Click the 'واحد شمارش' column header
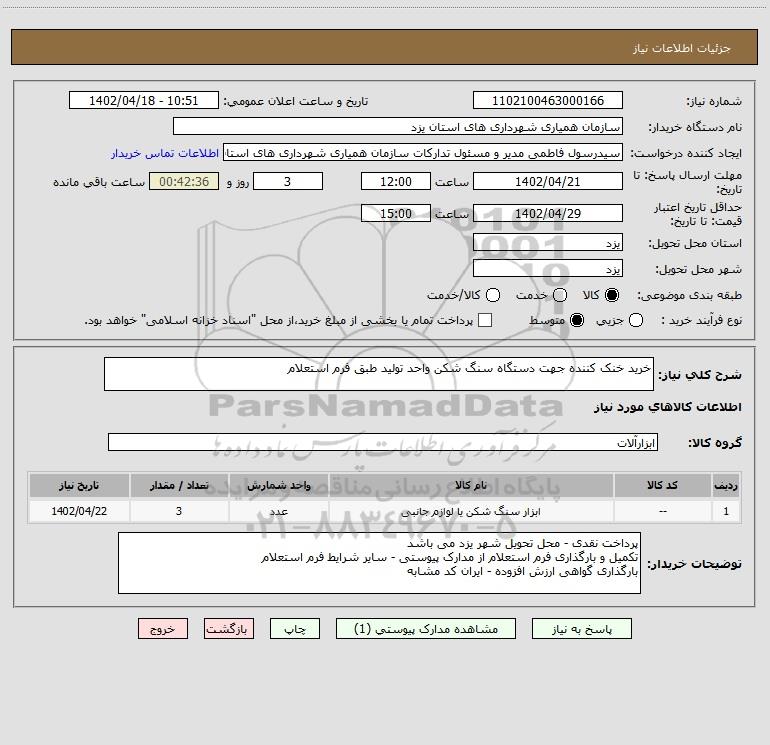770x745 pixels. point(278,485)
